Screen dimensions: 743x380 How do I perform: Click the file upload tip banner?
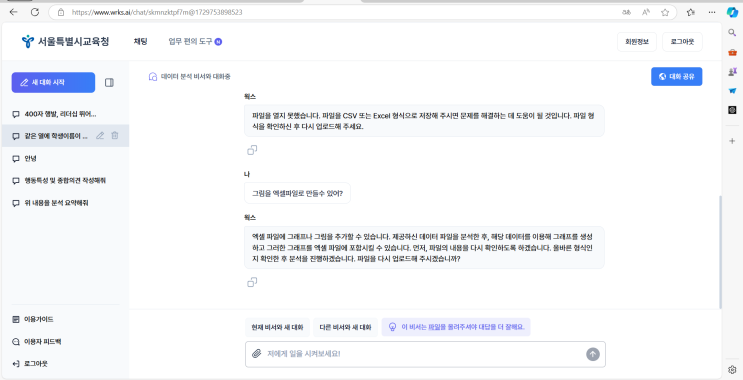pyautogui.click(x=456, y=327)
